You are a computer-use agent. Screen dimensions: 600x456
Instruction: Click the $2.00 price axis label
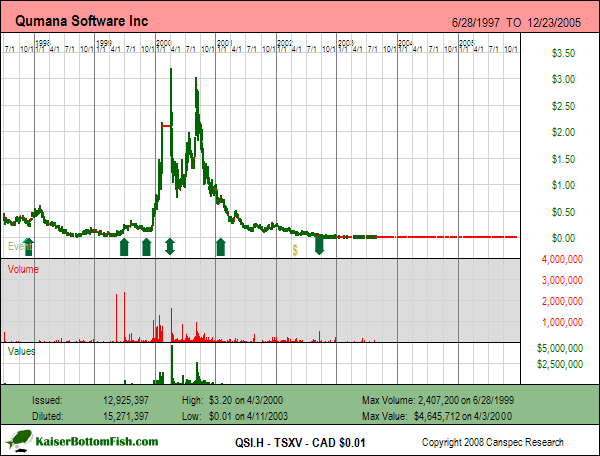563,132
